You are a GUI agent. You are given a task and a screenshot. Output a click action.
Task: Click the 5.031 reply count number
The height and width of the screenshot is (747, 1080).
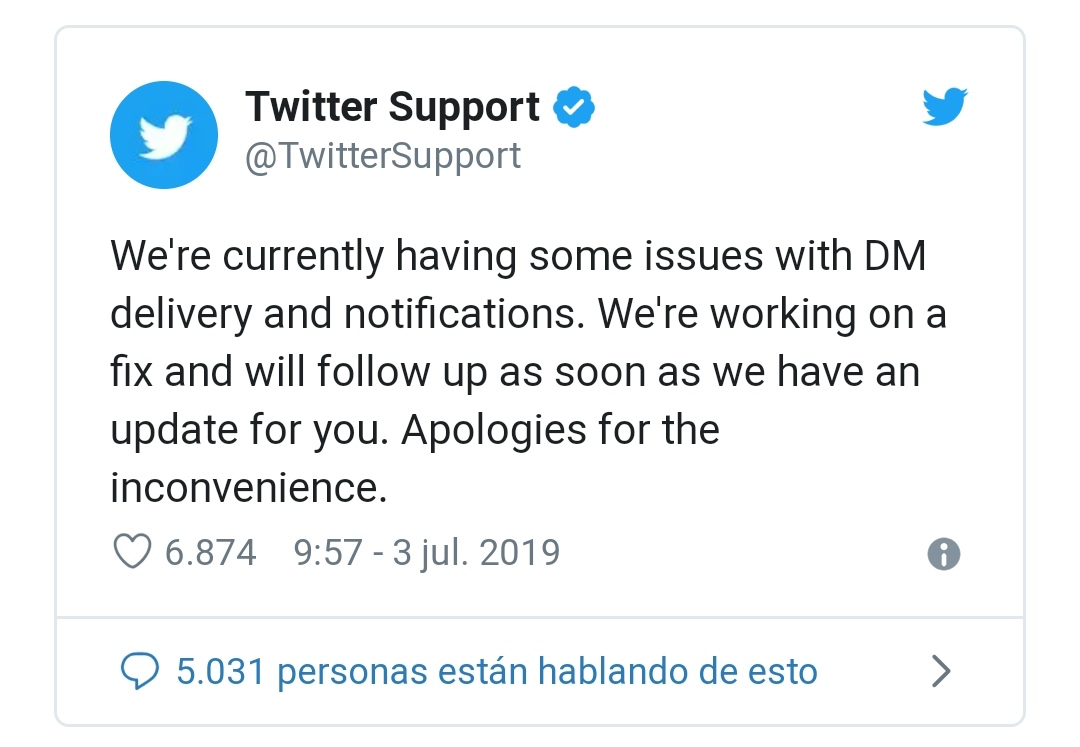pyautogui.click(x=220, y=671)
